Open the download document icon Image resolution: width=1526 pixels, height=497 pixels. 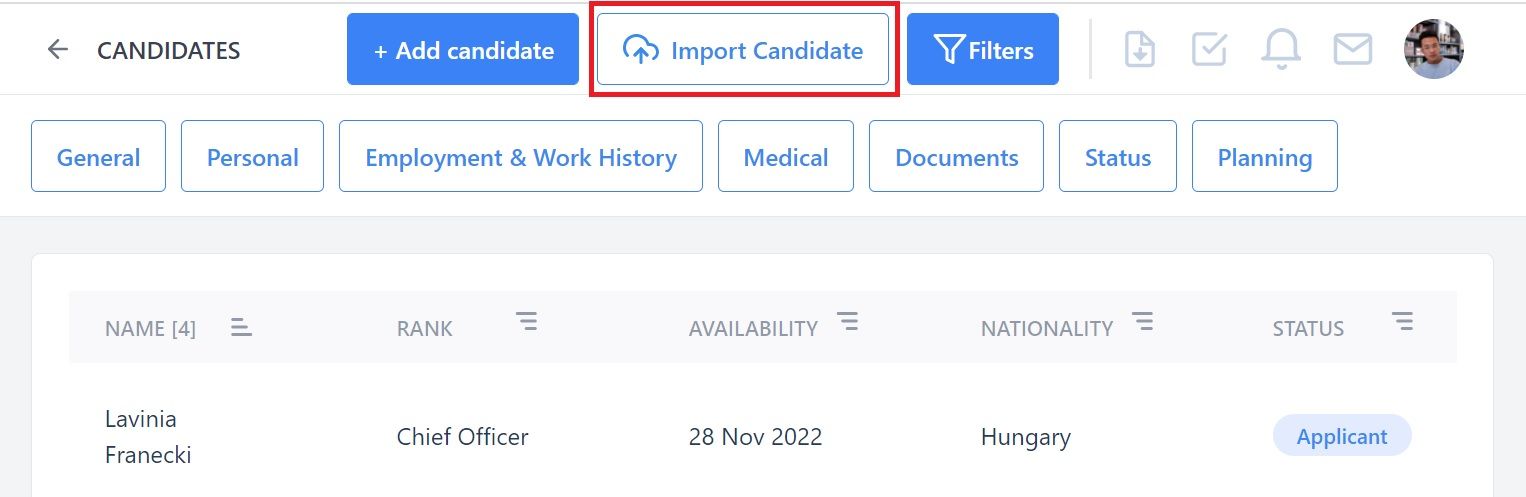tap(1140, 49)
